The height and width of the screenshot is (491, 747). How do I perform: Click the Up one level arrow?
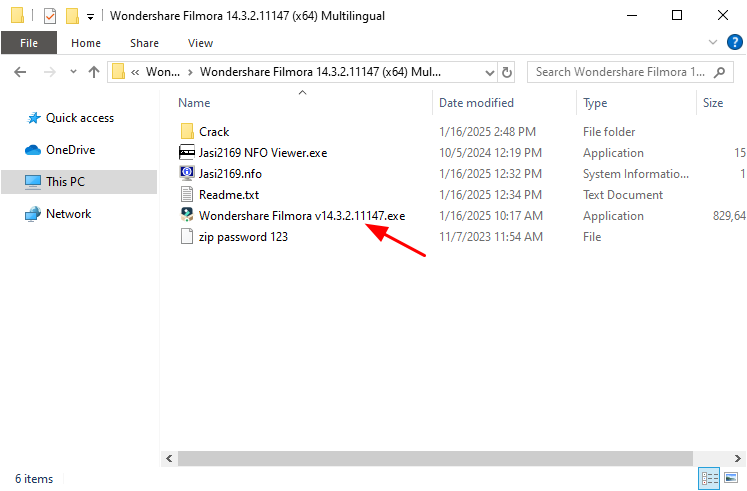tap(94, 72)
